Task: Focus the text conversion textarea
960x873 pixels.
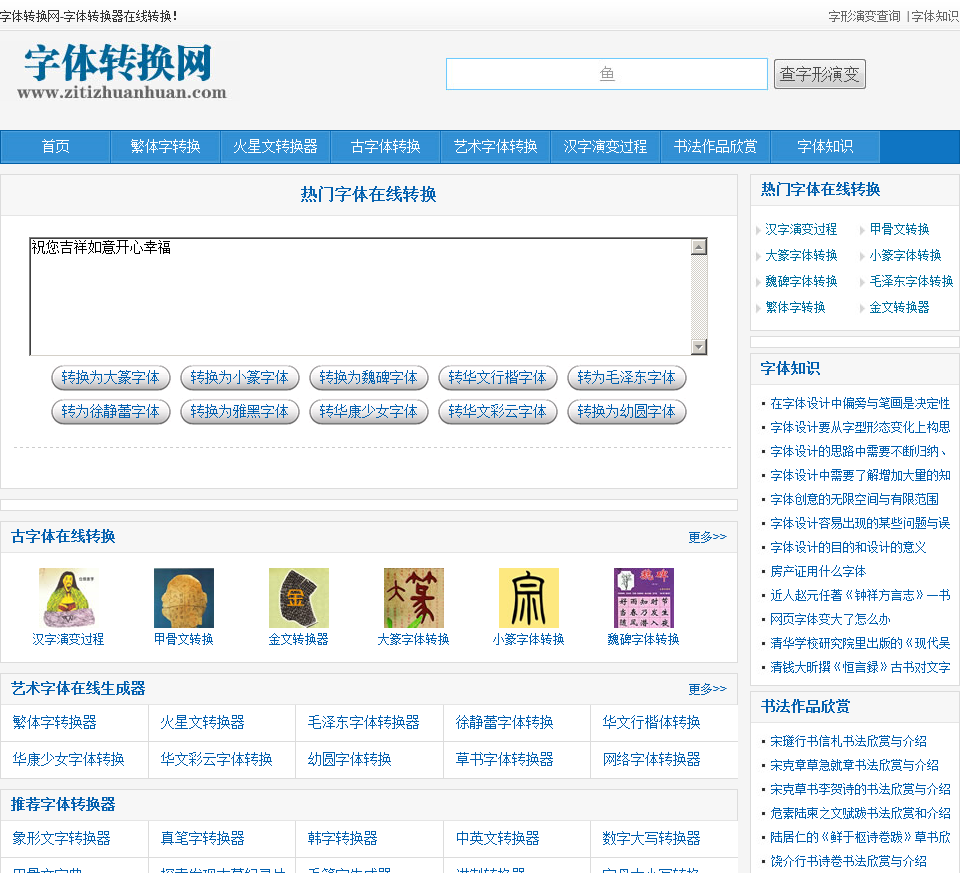Action: click(x=361, y=296)
